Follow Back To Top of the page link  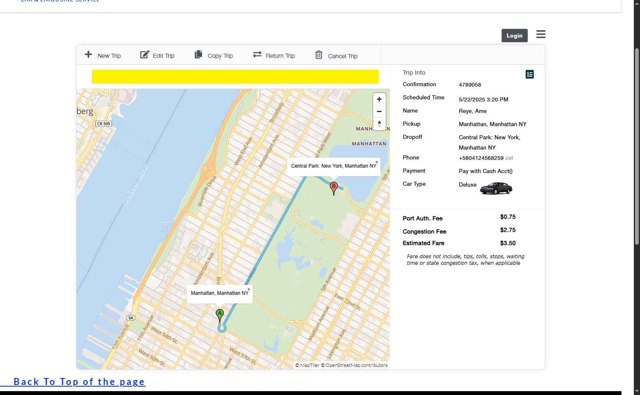tap(79, 382)
